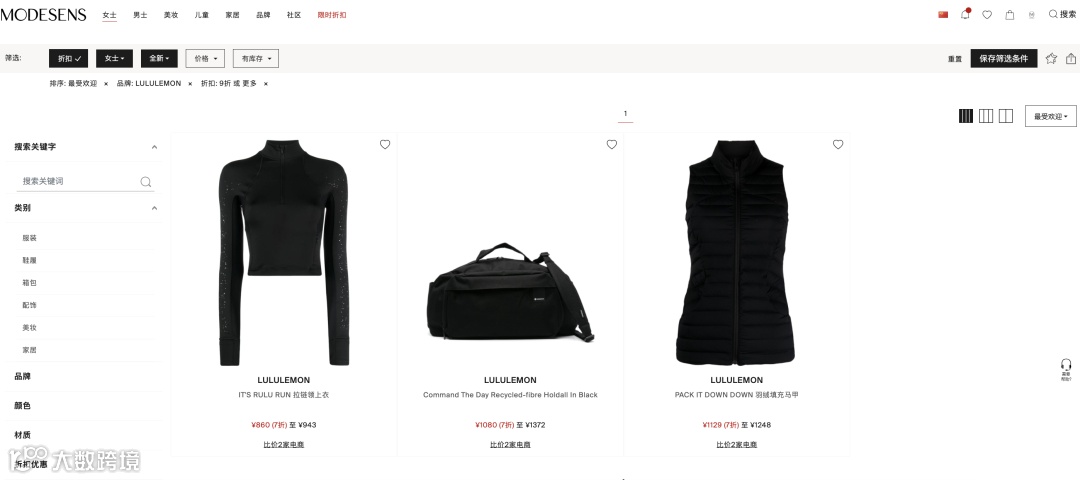The image size is (1080, 480).
Task: Switch to the four-column grid view
Action: coord(966,116)
